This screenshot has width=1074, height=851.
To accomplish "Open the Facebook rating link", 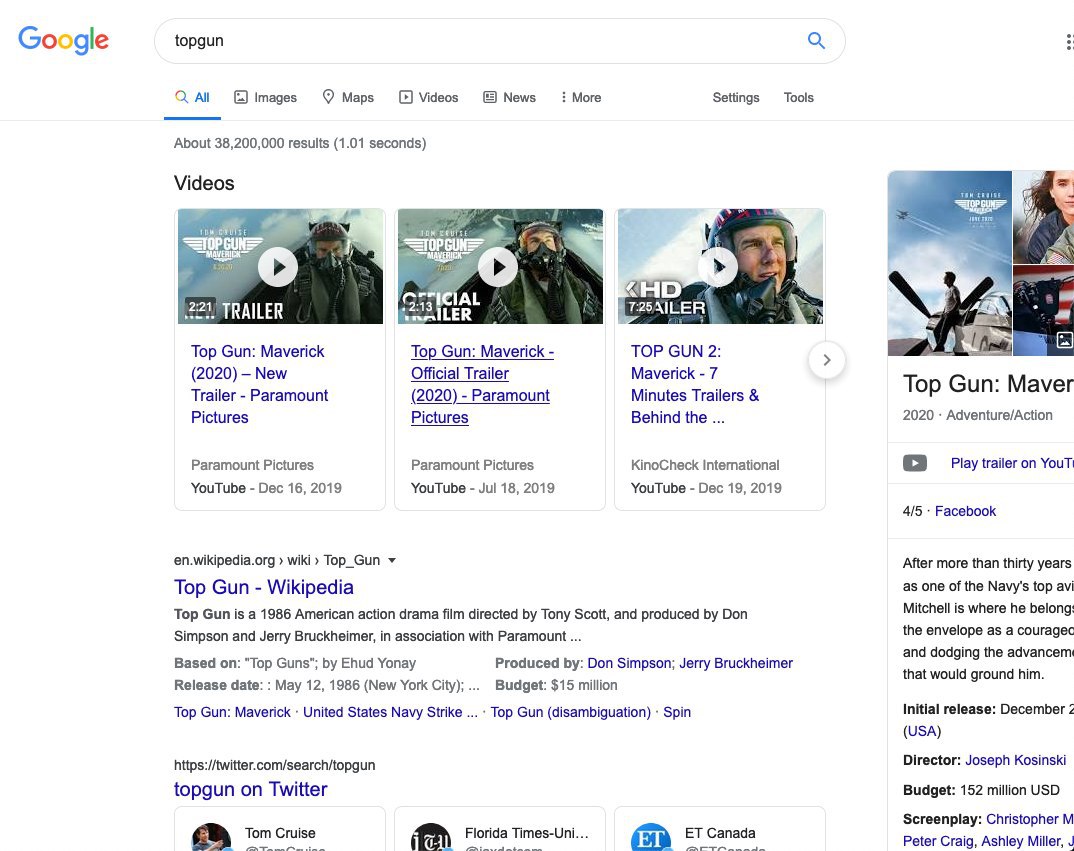I will click(965, 511).
